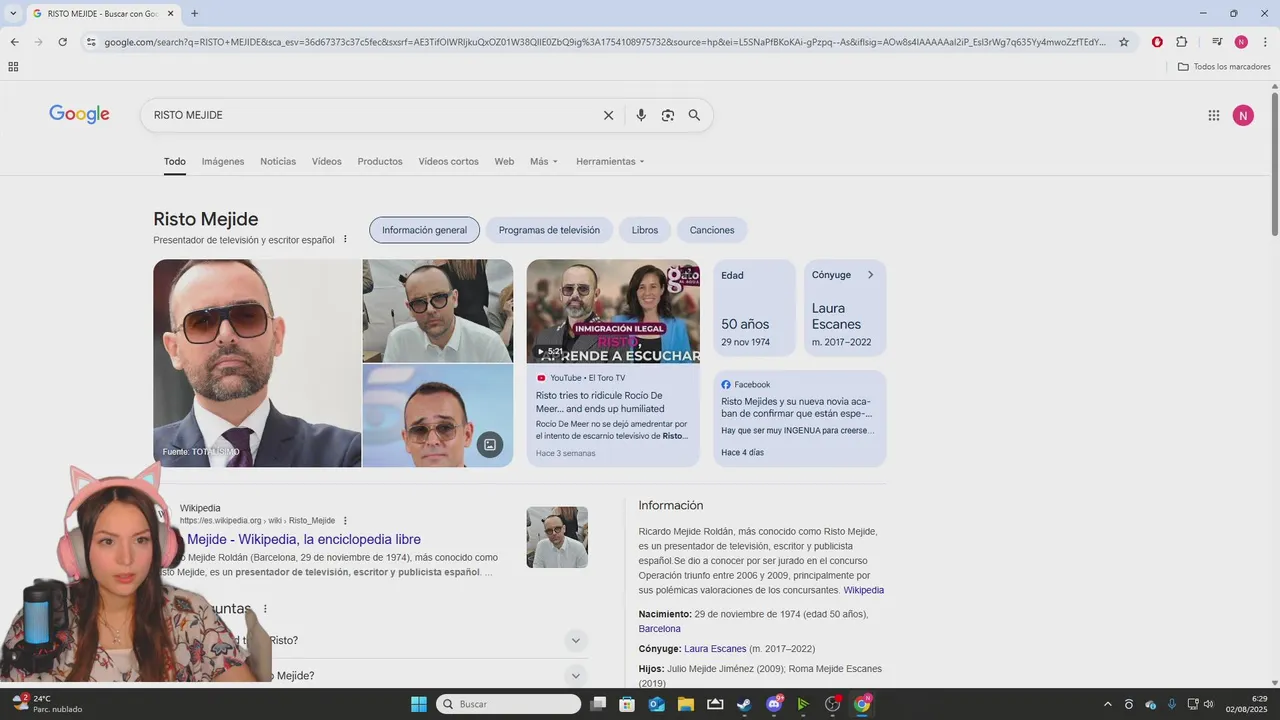This screenshot has height=720, width=1280.
Task: Switch to the Imágenes tab
Action: click(x=223, y=161)
